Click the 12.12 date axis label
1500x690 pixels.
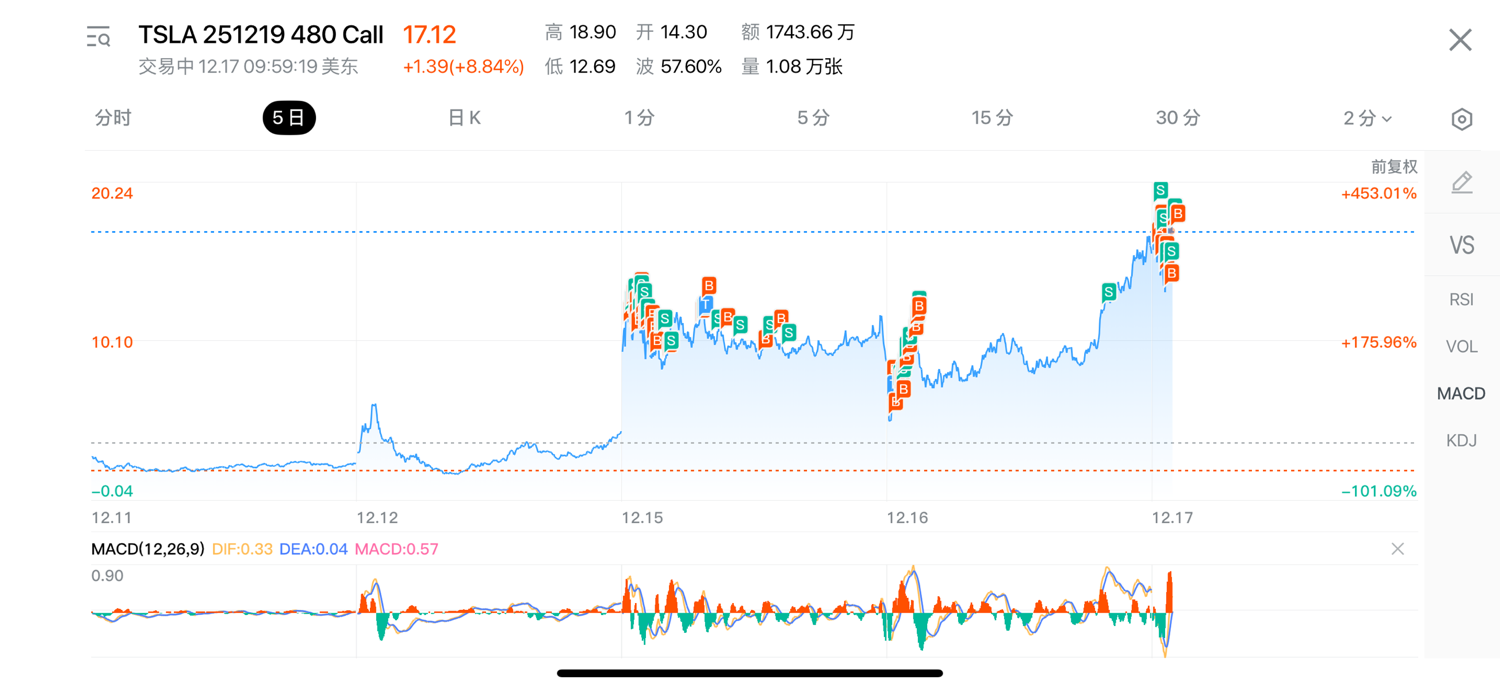tap(377, 518)
